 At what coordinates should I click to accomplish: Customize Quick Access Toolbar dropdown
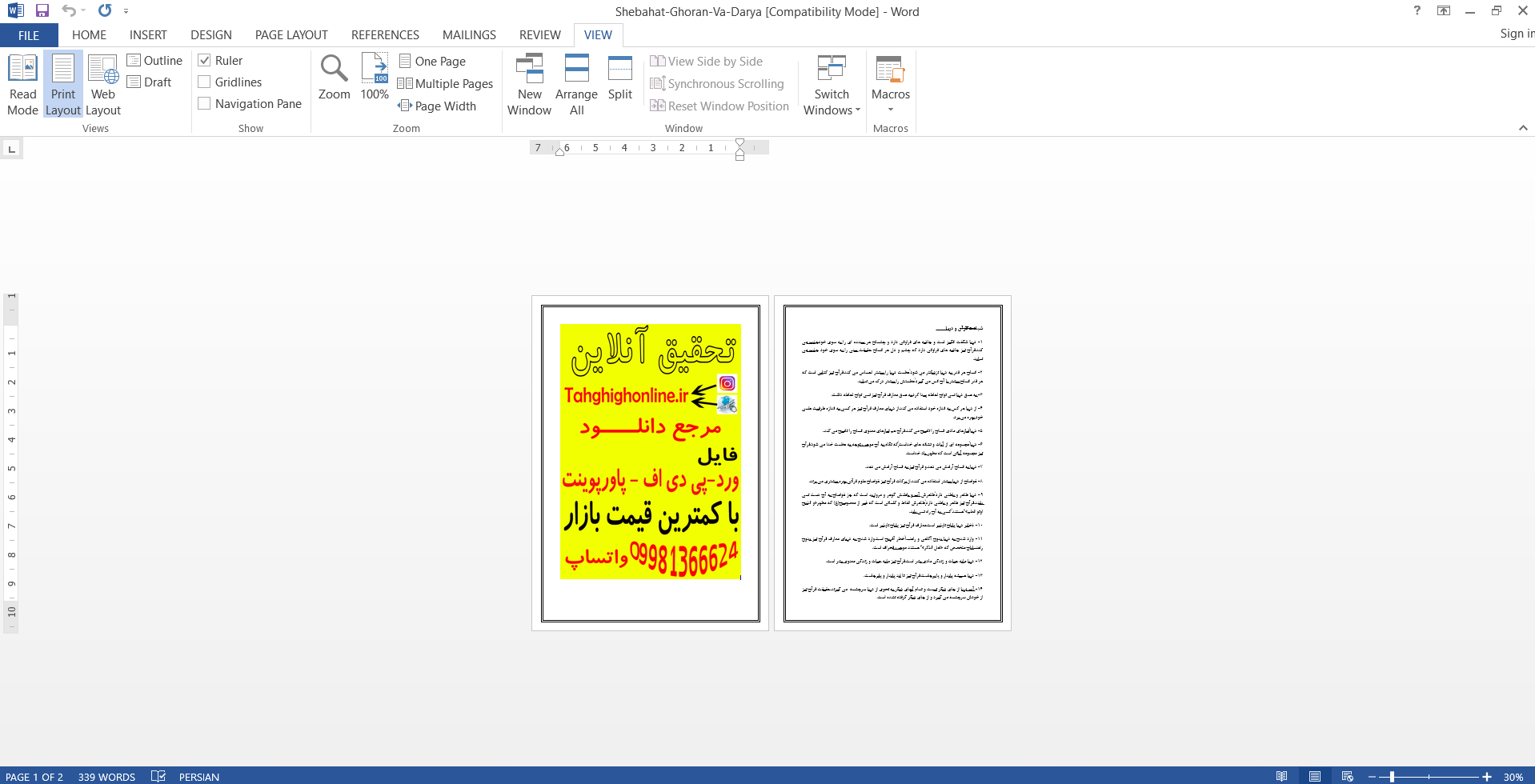126,11
